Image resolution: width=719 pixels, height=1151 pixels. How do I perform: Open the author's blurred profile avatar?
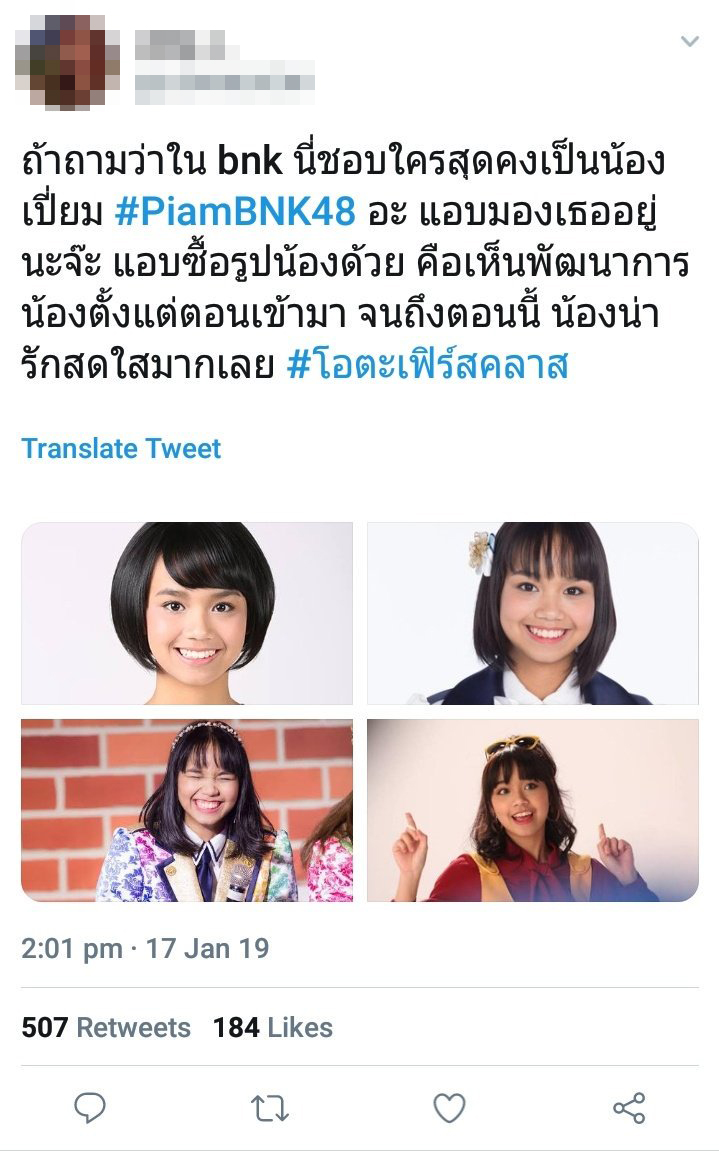pyautogui.click(x=68, y=62)
